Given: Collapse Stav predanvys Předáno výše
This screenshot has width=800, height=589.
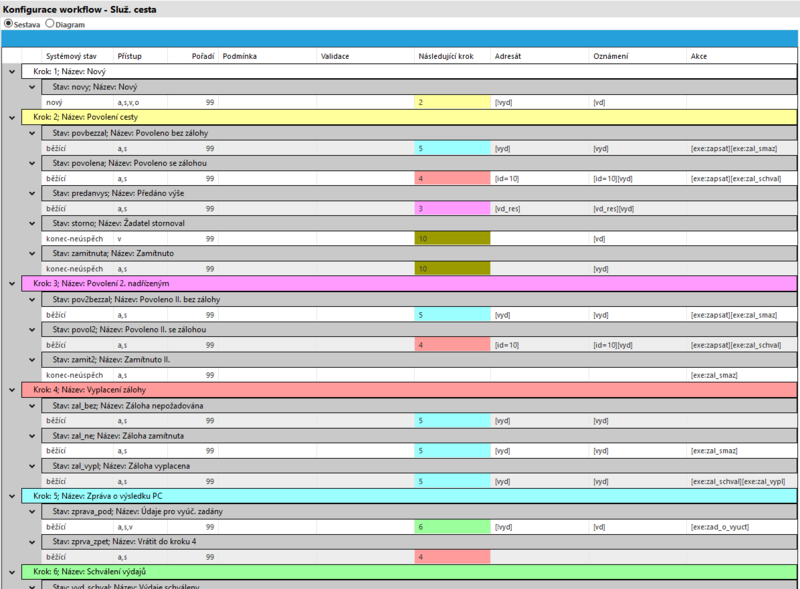Looking at the screenshot, I should (32, 193).
